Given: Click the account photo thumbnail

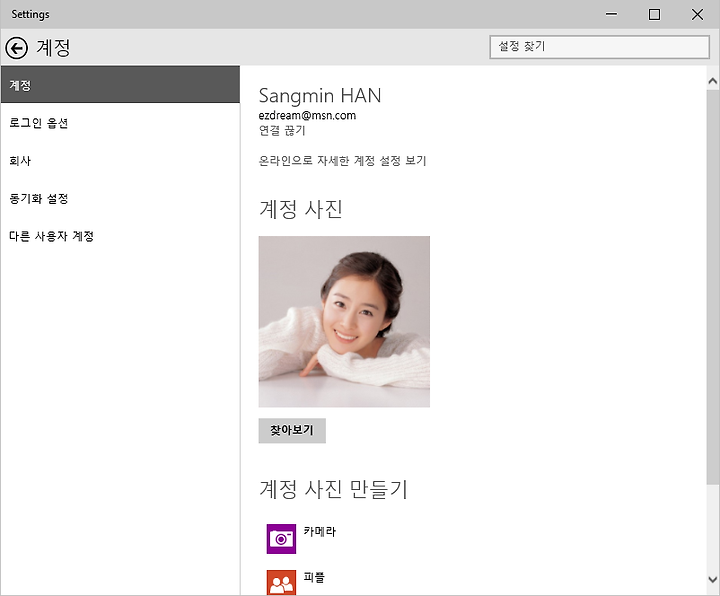Looking at the screenshot, I should coord(344,321).
